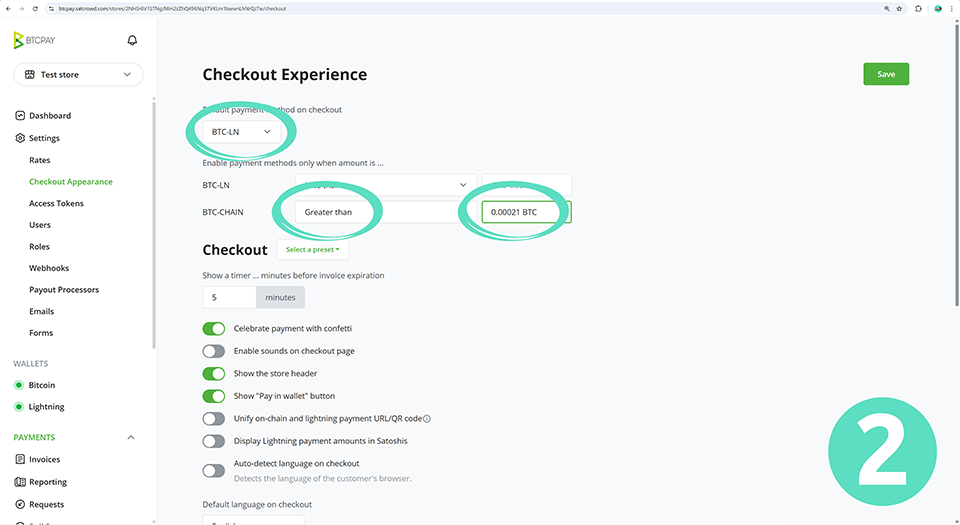The height and width of the screenshot is (525, 960).
Task: Open the Reporting page
Action: tap(47, 482)
